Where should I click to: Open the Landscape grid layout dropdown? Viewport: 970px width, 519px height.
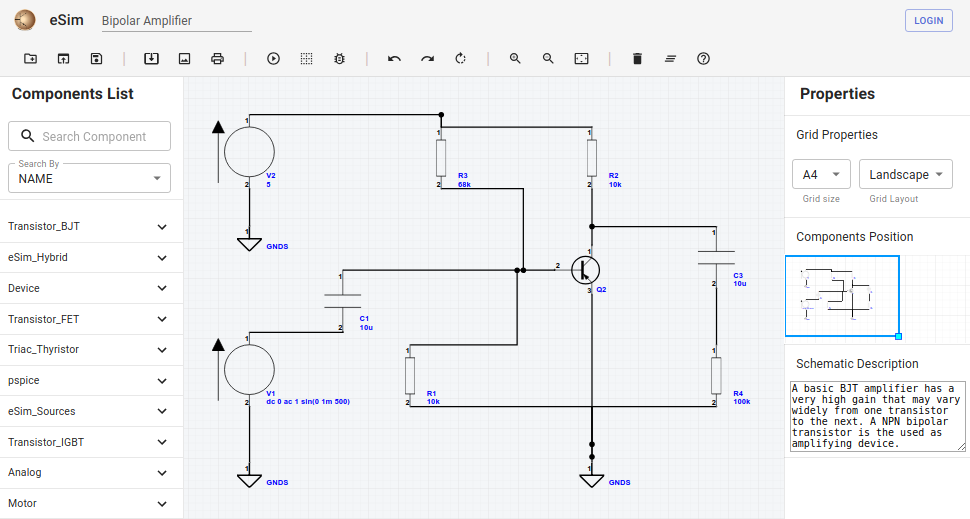tap(906, 174)
